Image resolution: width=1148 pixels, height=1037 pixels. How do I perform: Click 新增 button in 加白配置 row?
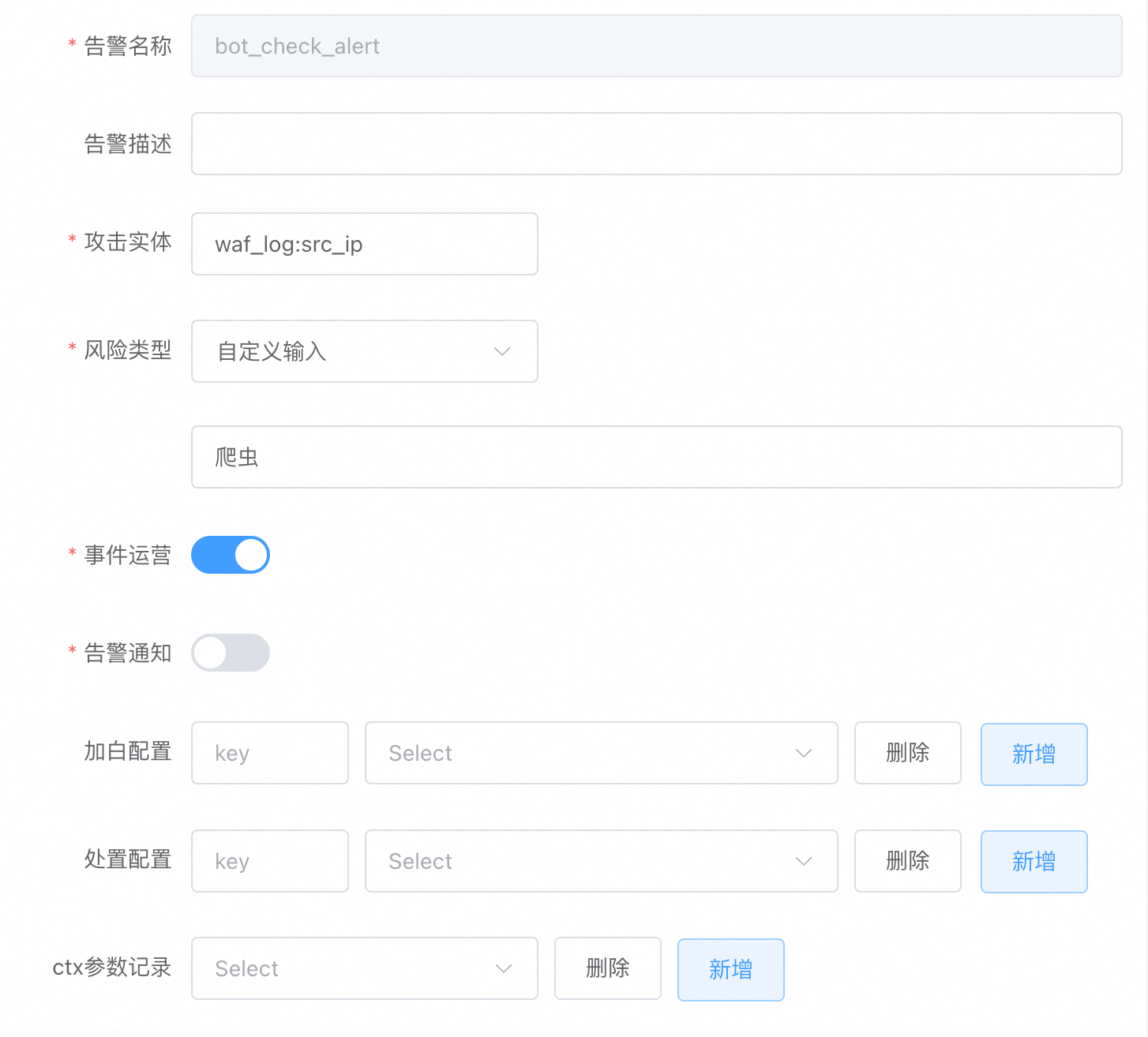[x=1034, y=754]
